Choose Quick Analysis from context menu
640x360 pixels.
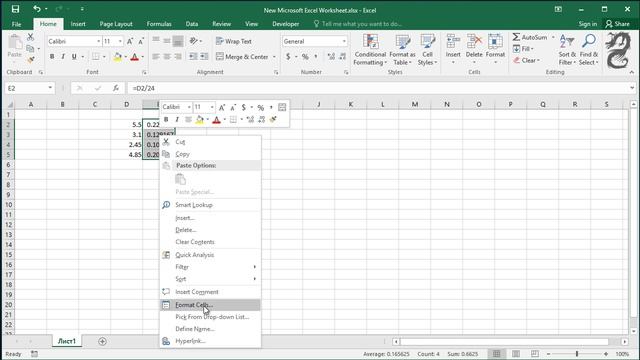(x=210, y=255)
